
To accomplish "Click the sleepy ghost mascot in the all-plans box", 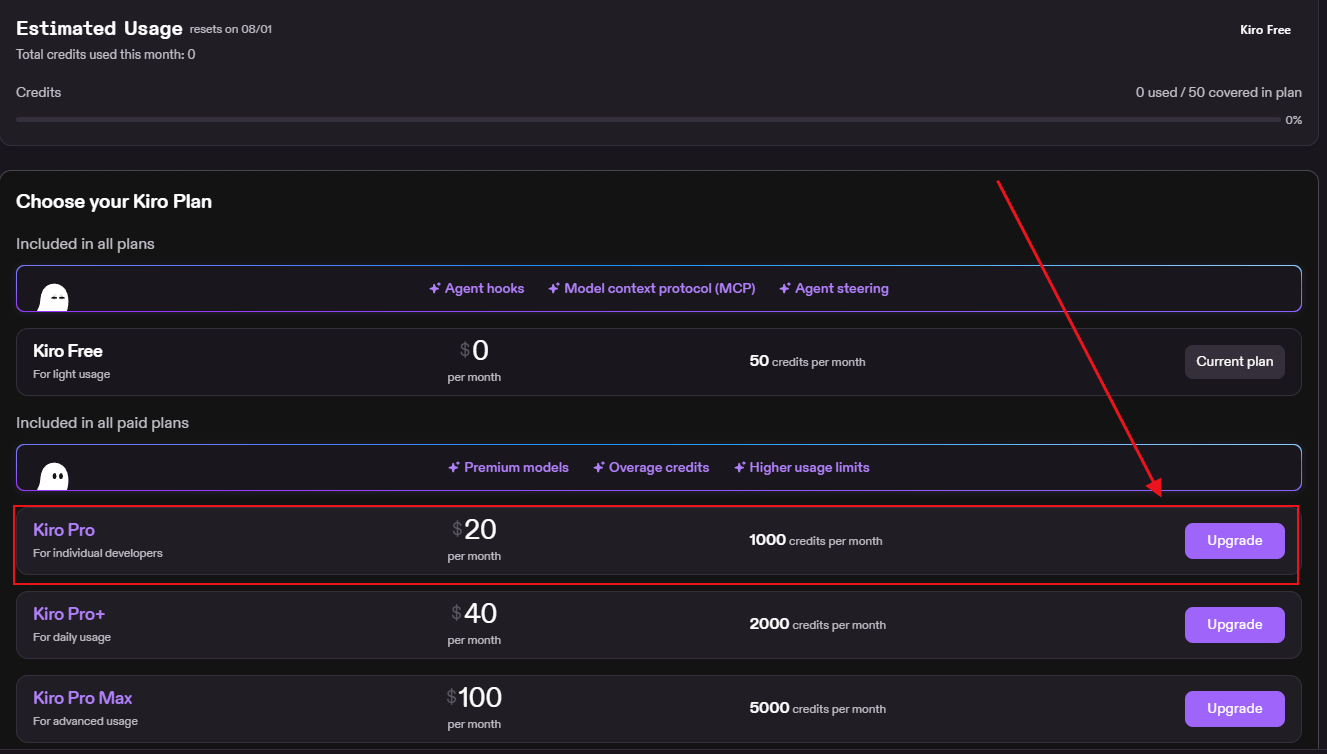I will tap(53, 297).
